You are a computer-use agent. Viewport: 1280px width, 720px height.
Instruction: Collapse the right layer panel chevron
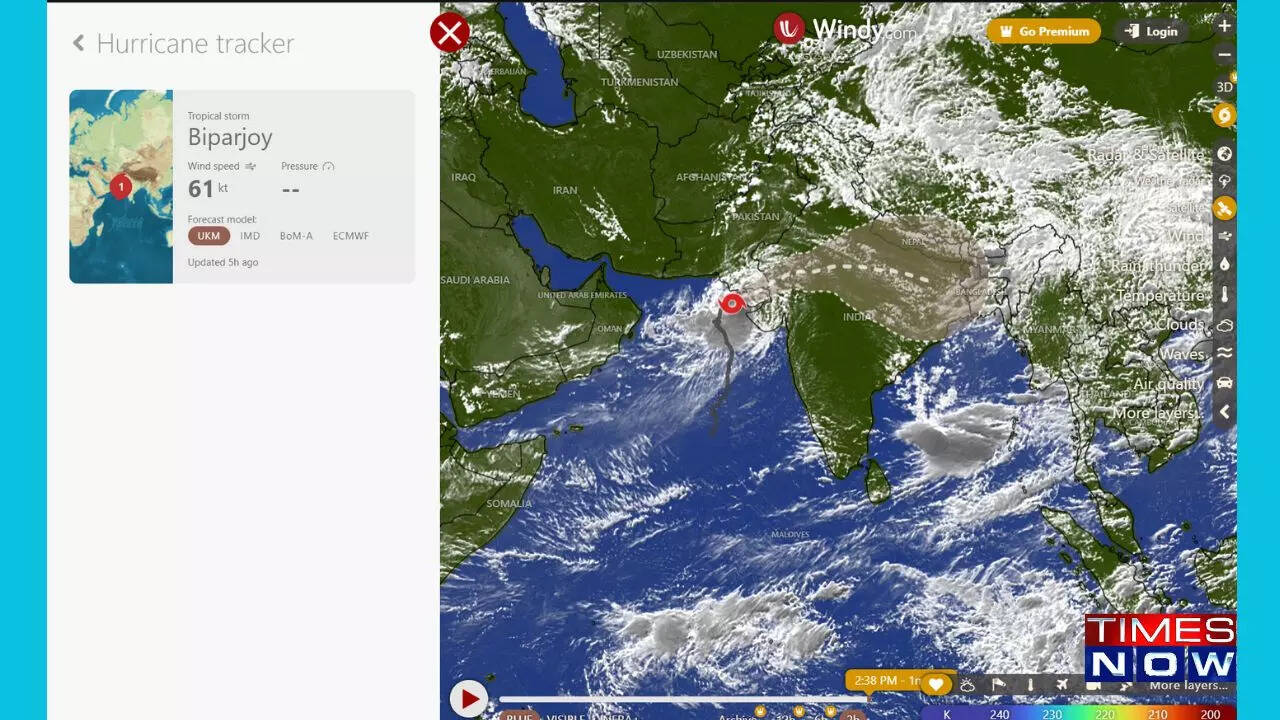point(1224,411)
